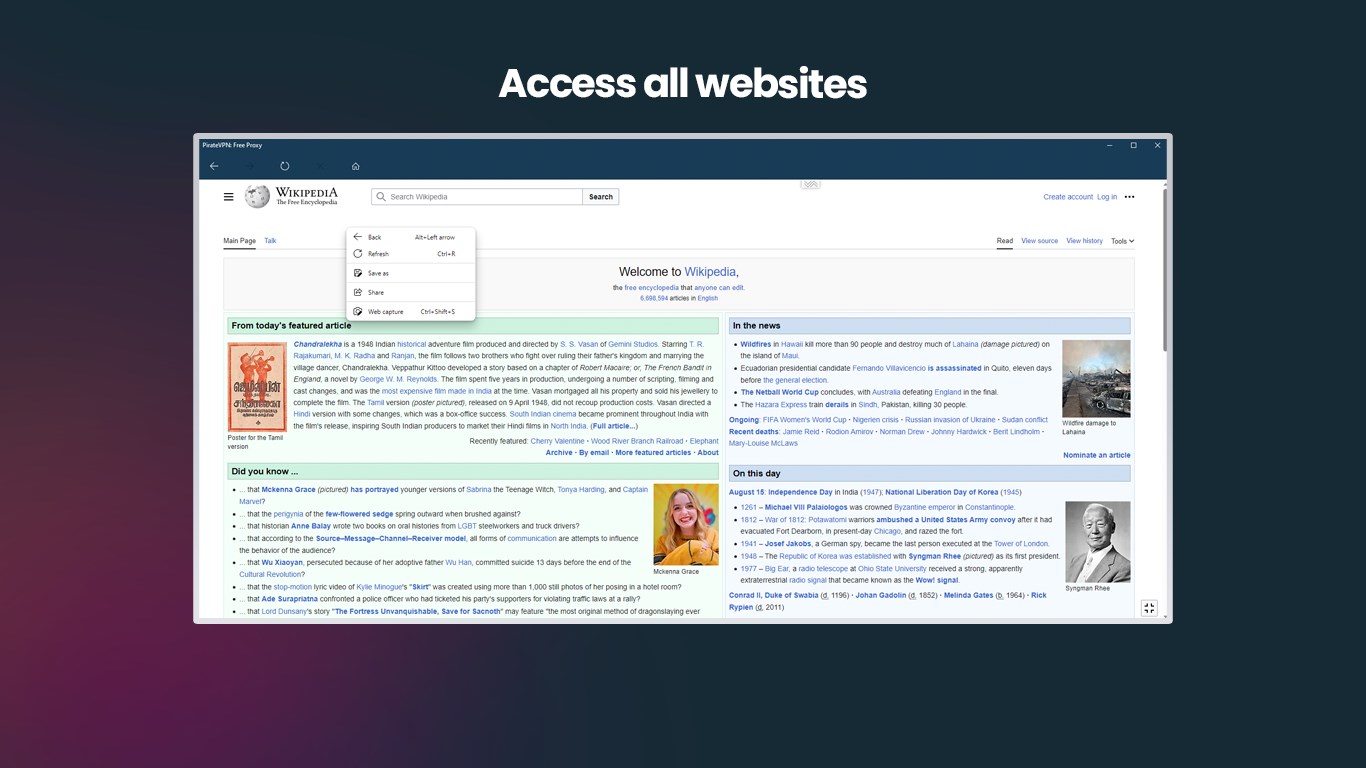Open the Lahaina wildfire damage photo
The image size is (1366, 768).
1096,378
